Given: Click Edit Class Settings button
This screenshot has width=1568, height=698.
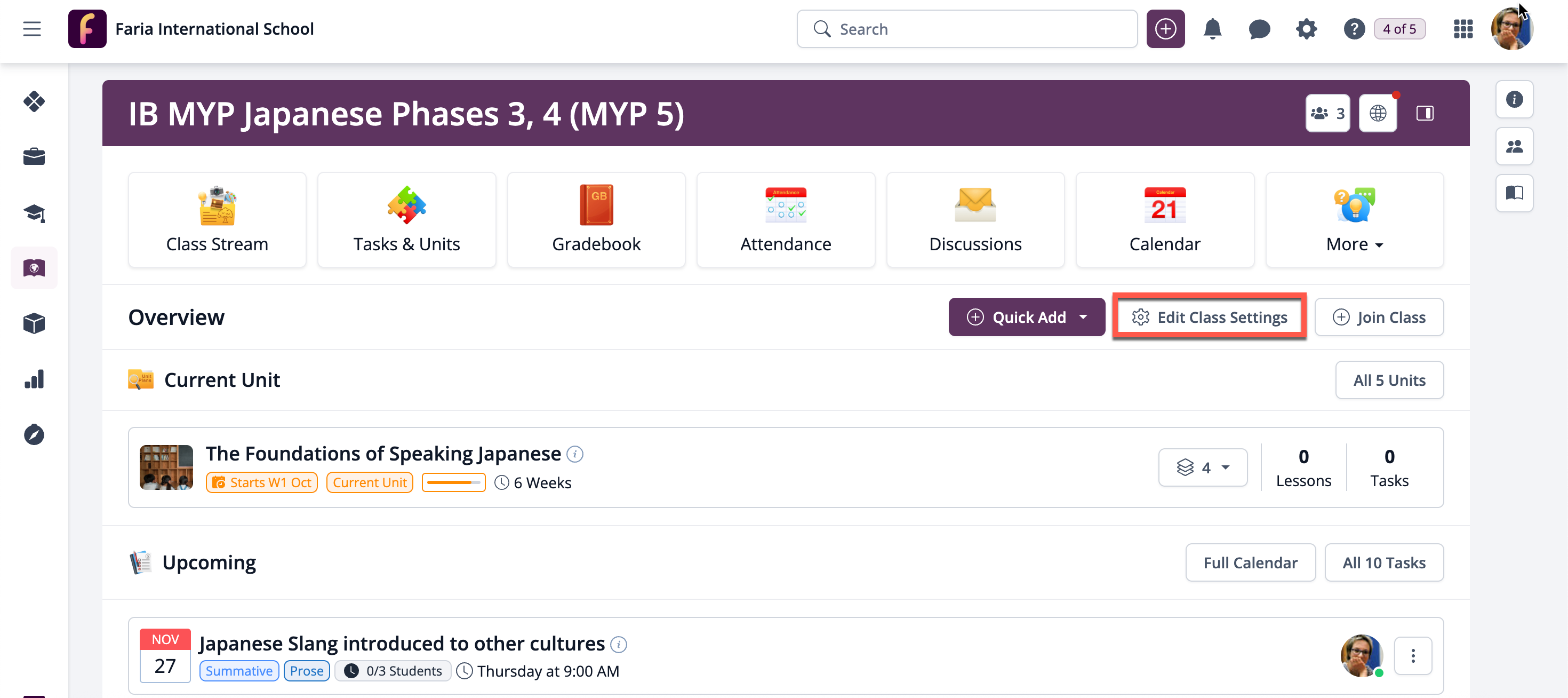Looking at the screenshot, I should pos(1210,318).
